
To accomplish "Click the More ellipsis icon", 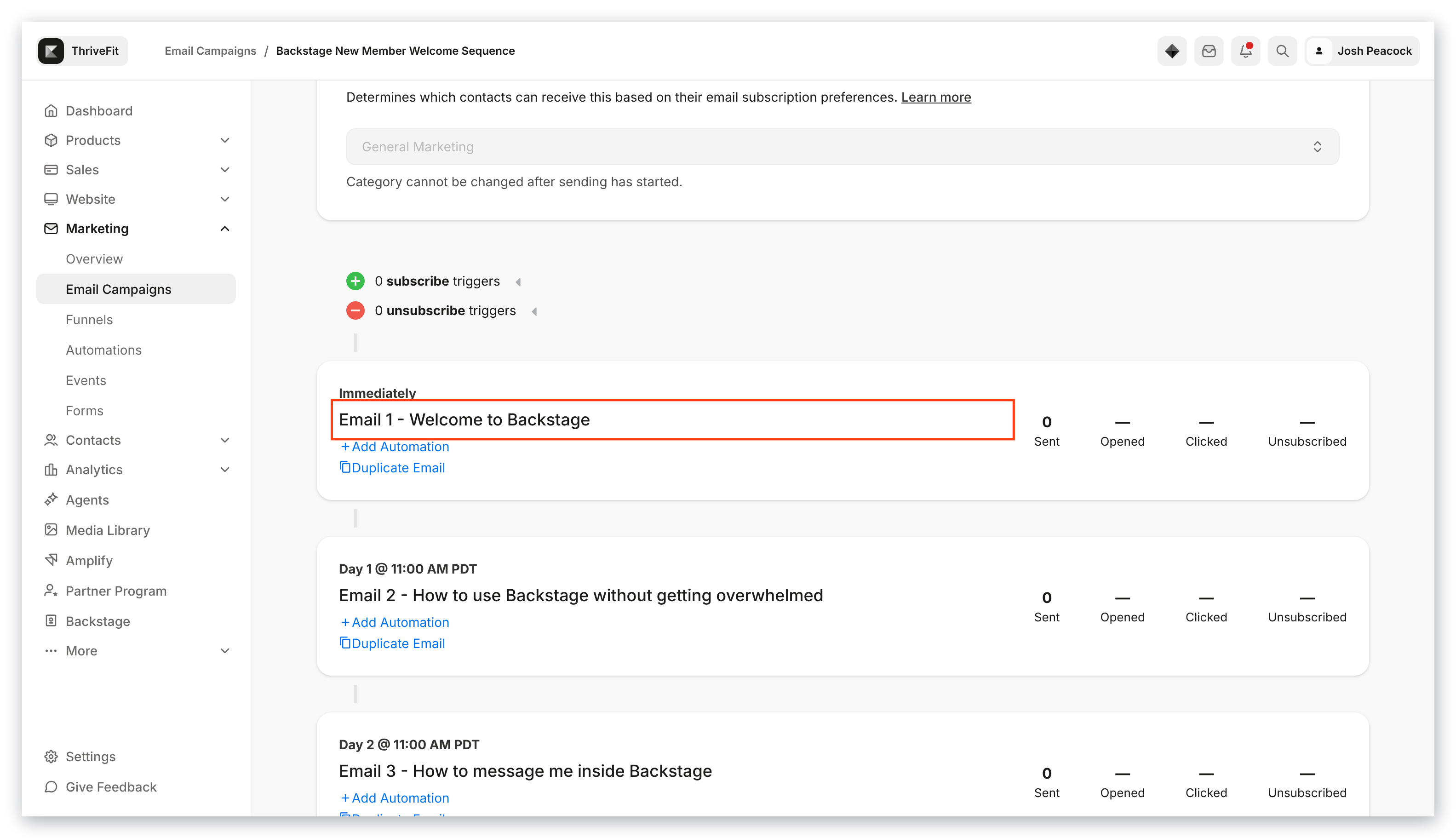I will point(51,650).
